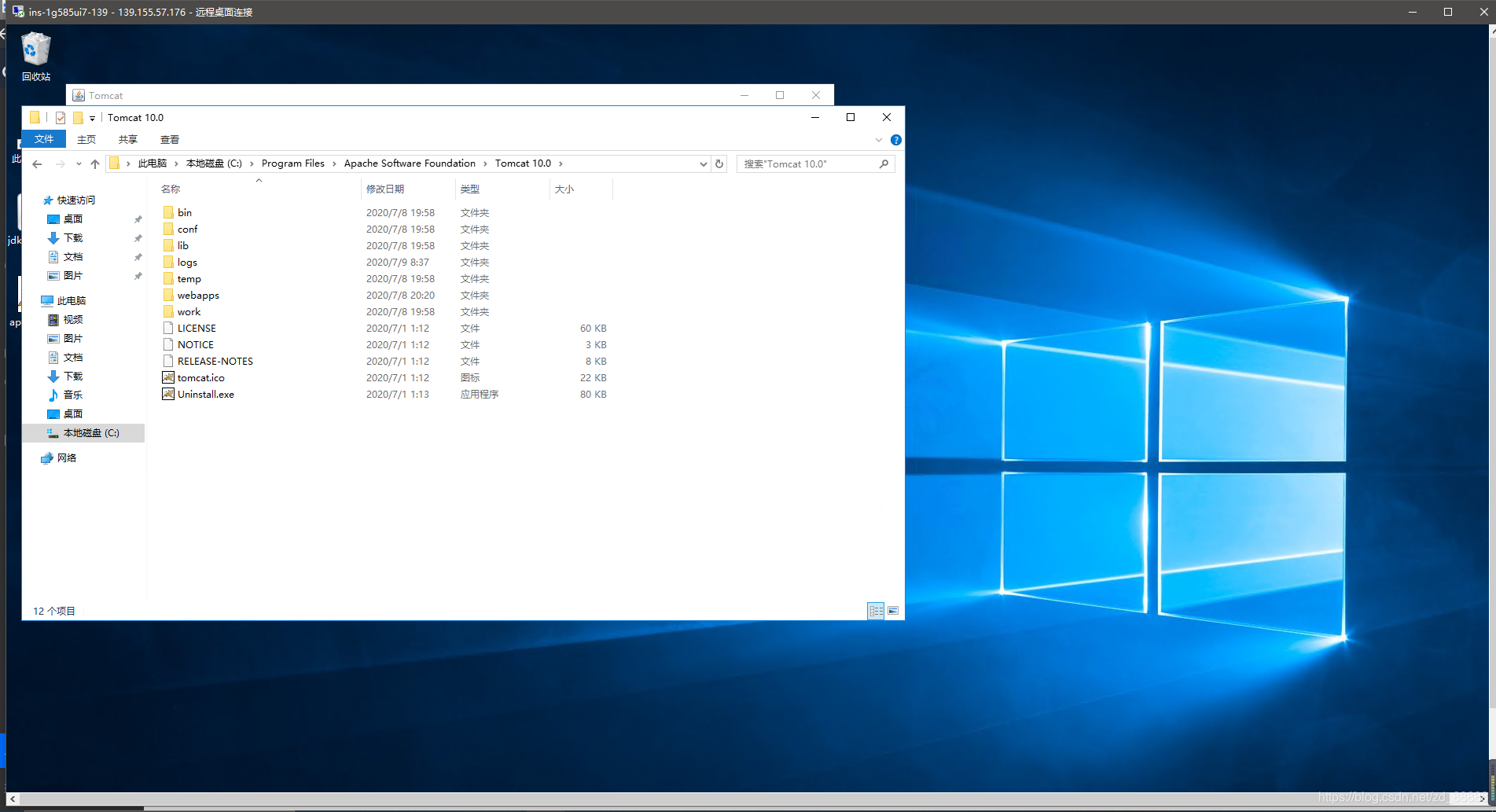Click remote desktop horizontal scrollbar right arrow
Viewport: 1496px width, 812px height.
1483,799
